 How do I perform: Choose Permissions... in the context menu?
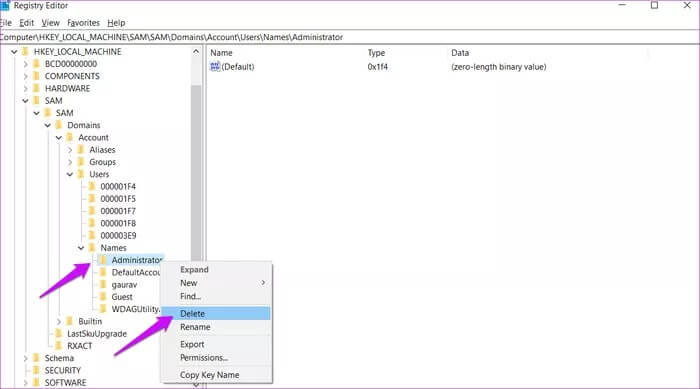click(216, 358)
